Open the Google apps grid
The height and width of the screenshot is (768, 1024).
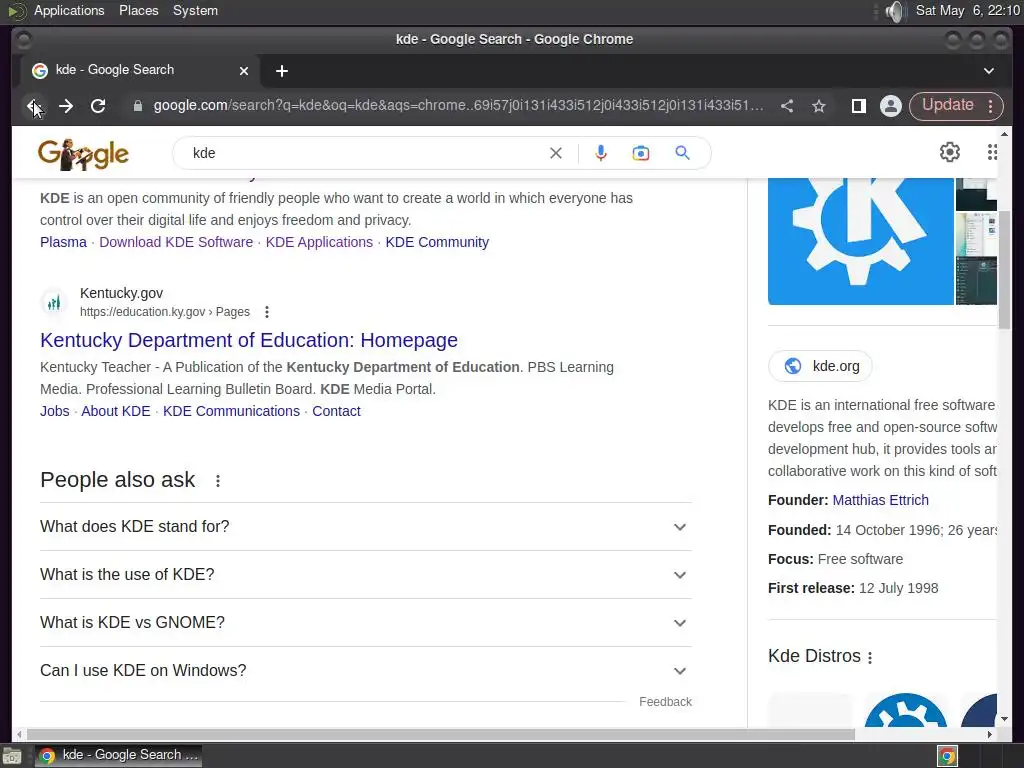992,152
